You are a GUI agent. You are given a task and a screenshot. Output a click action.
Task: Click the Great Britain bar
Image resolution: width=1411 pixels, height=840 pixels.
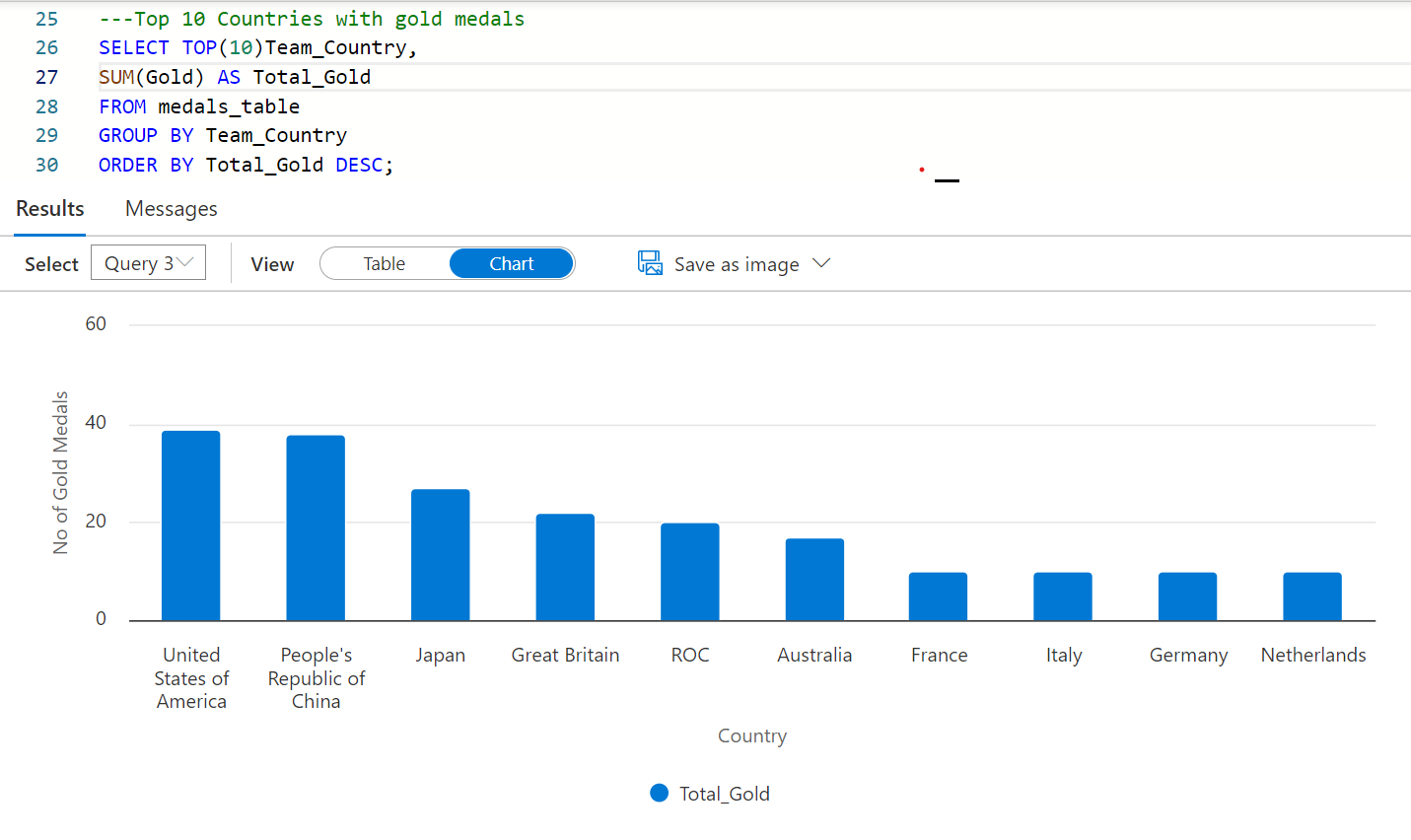click(x=565, y=567)
